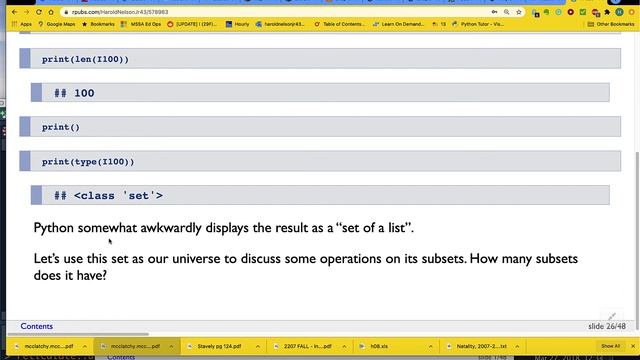Viewport: 640px width, 360px height.
Task: Expand options for first mcclatchy pdf download
Action: [x=85, y=346]
